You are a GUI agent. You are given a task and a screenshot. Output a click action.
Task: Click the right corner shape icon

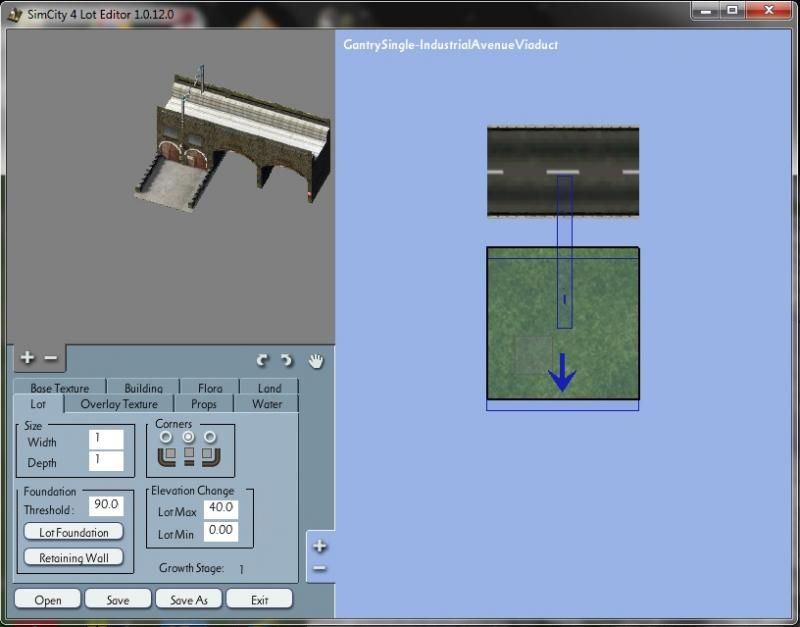click(x=211, y=457)
